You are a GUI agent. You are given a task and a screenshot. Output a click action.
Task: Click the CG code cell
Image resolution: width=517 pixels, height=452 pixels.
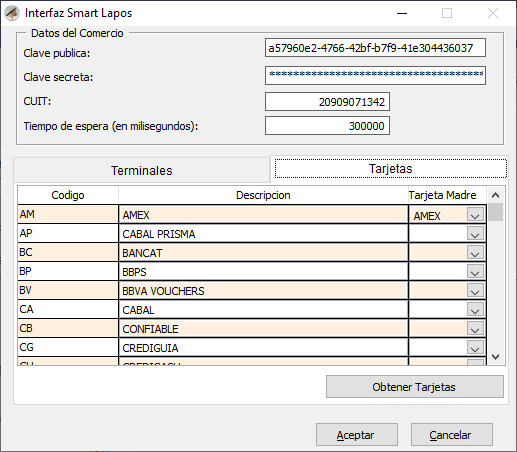(x=68, y=347)
